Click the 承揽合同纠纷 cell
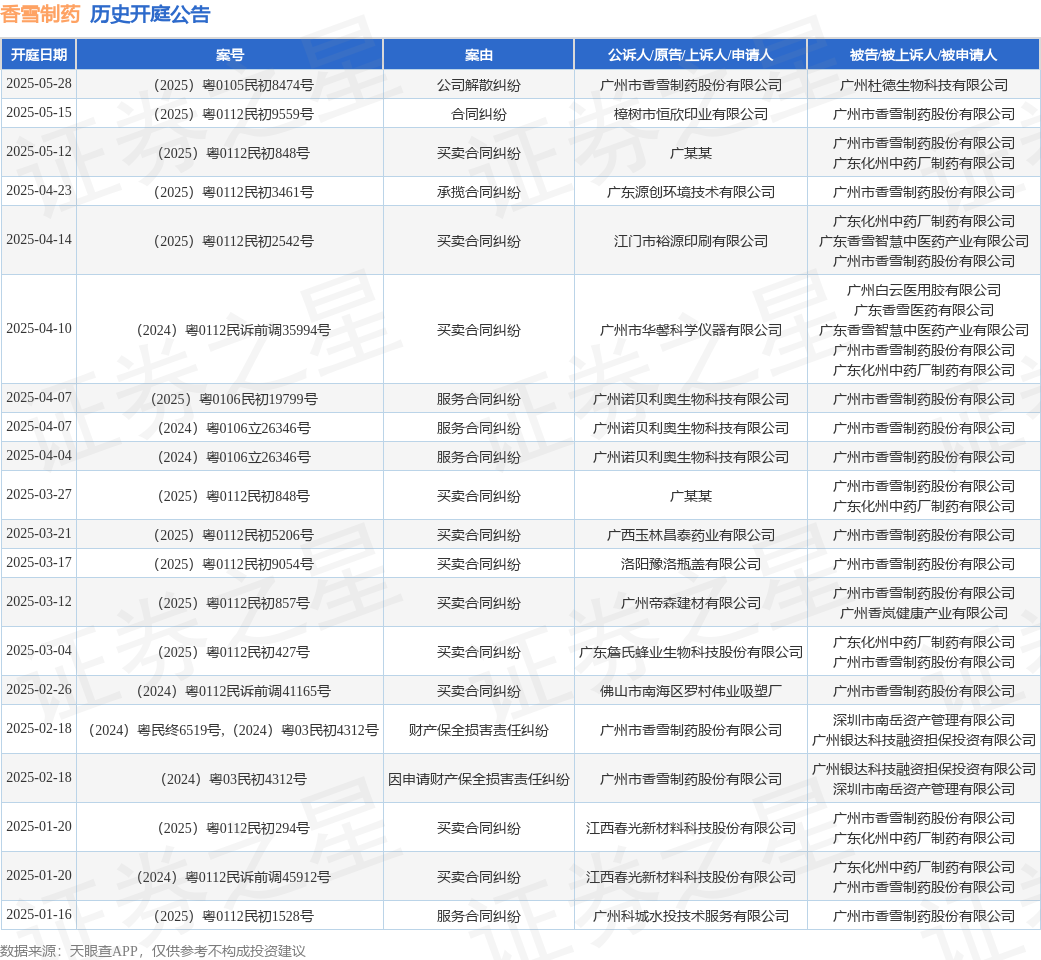Image resolution: width=1041 pixels, height=960 pixels. point(479,193)
